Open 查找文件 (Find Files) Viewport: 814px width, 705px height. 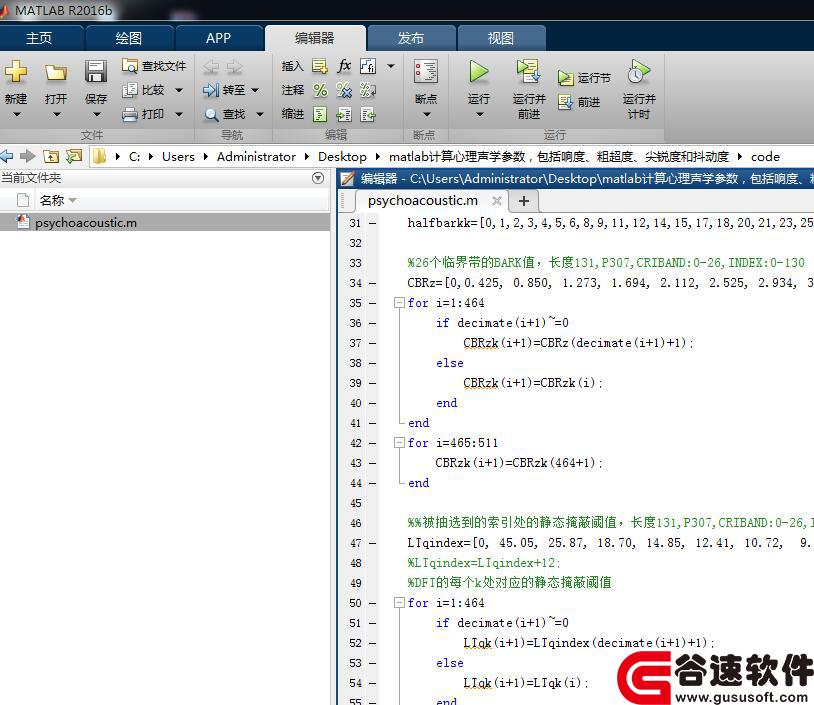pyautogui.click(x=154, y=66)
